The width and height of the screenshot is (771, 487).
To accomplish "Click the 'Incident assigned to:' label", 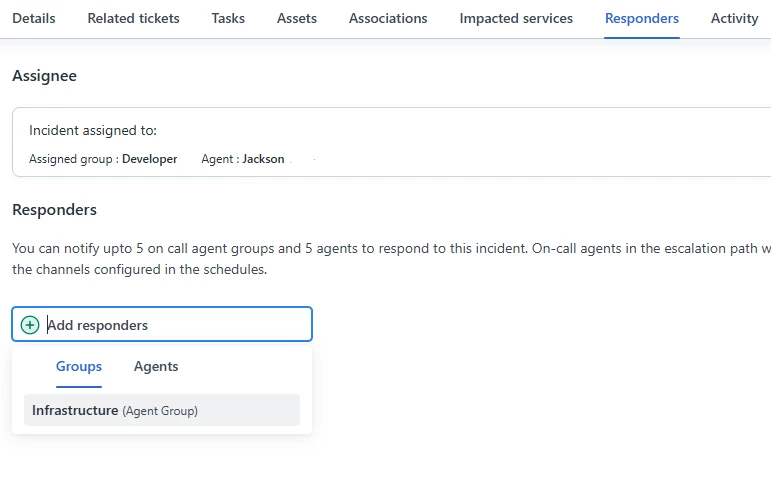I will click(x=93, y=130).
